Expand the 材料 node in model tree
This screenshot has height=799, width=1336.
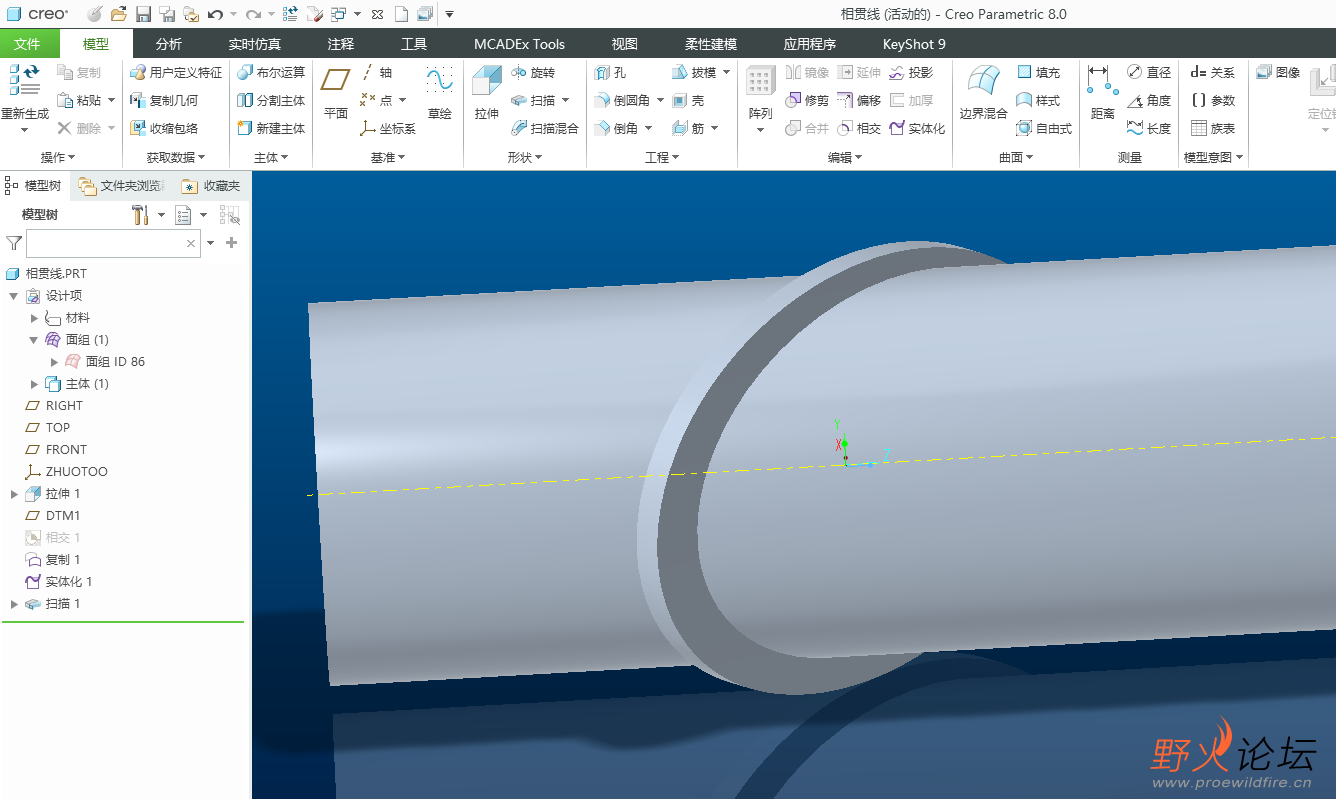(x=34, y=318)
